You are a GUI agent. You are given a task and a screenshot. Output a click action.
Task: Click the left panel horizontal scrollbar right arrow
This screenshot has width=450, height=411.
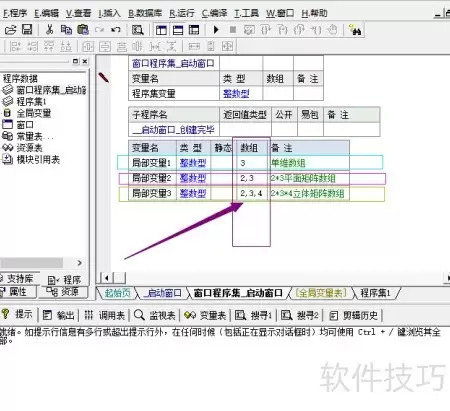(79, 263)
